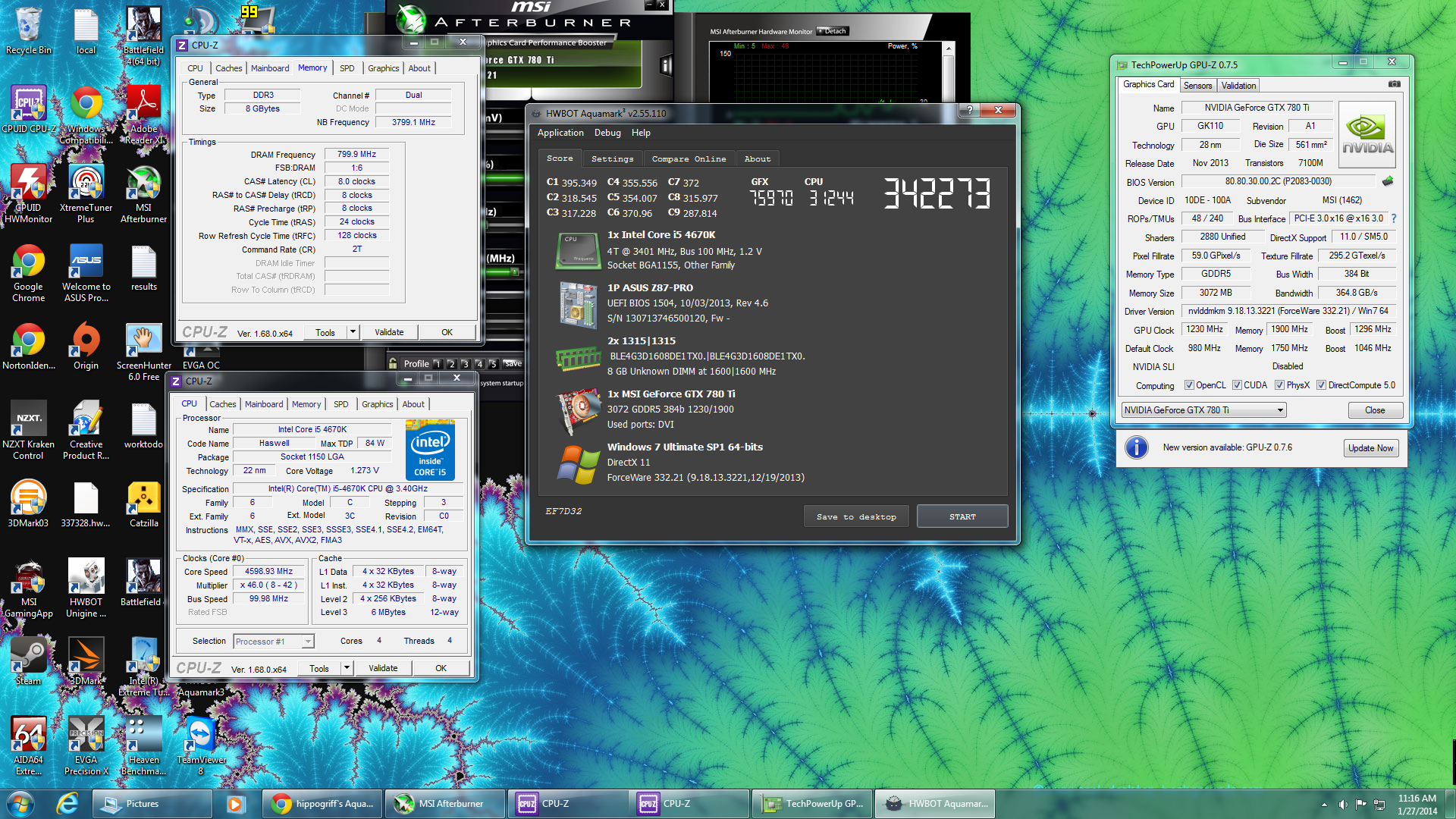This screenshot has width=1456, height=819.
Task: Click GPU-Z screenshot camera icon
Action: coord(1394,84)
